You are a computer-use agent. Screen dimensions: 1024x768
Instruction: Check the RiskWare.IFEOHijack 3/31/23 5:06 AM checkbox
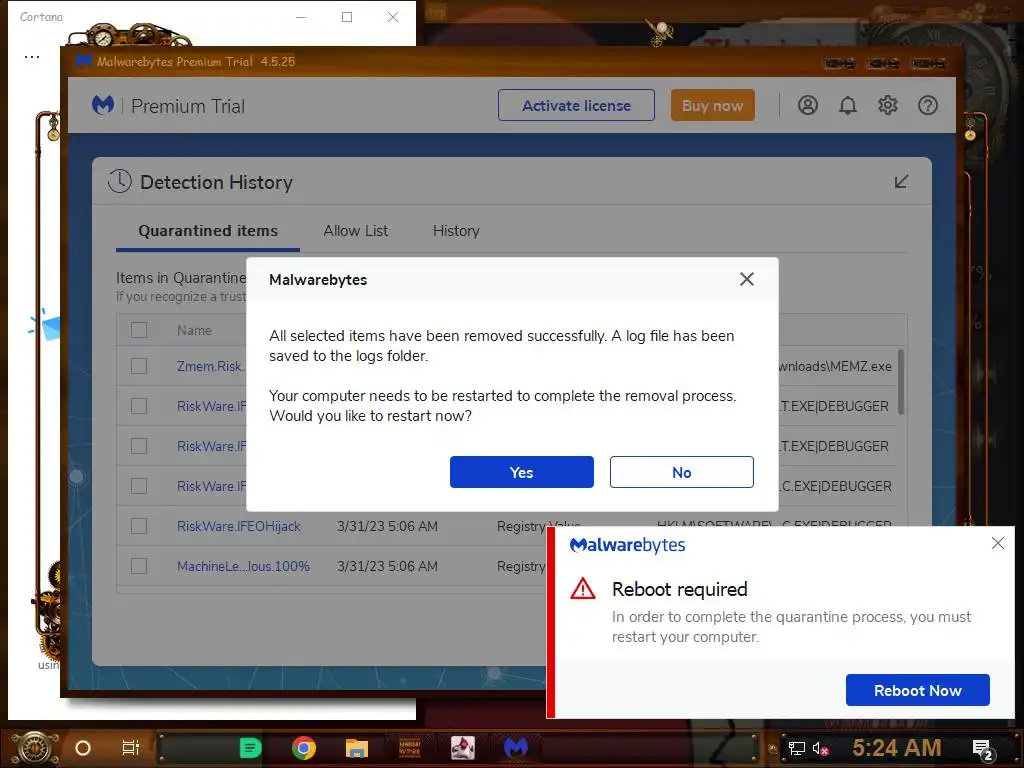pyautogui.click(x=139, y=526)
